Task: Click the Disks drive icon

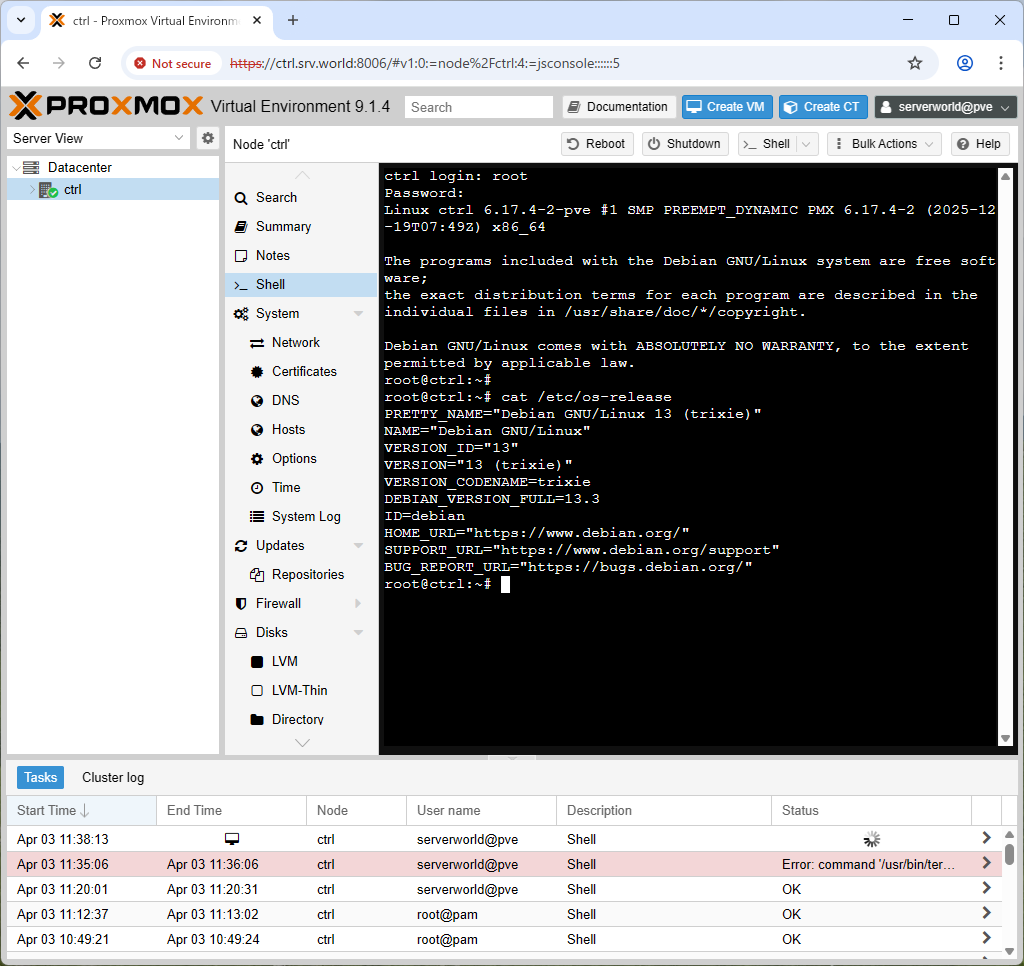Action: [241, 633]
